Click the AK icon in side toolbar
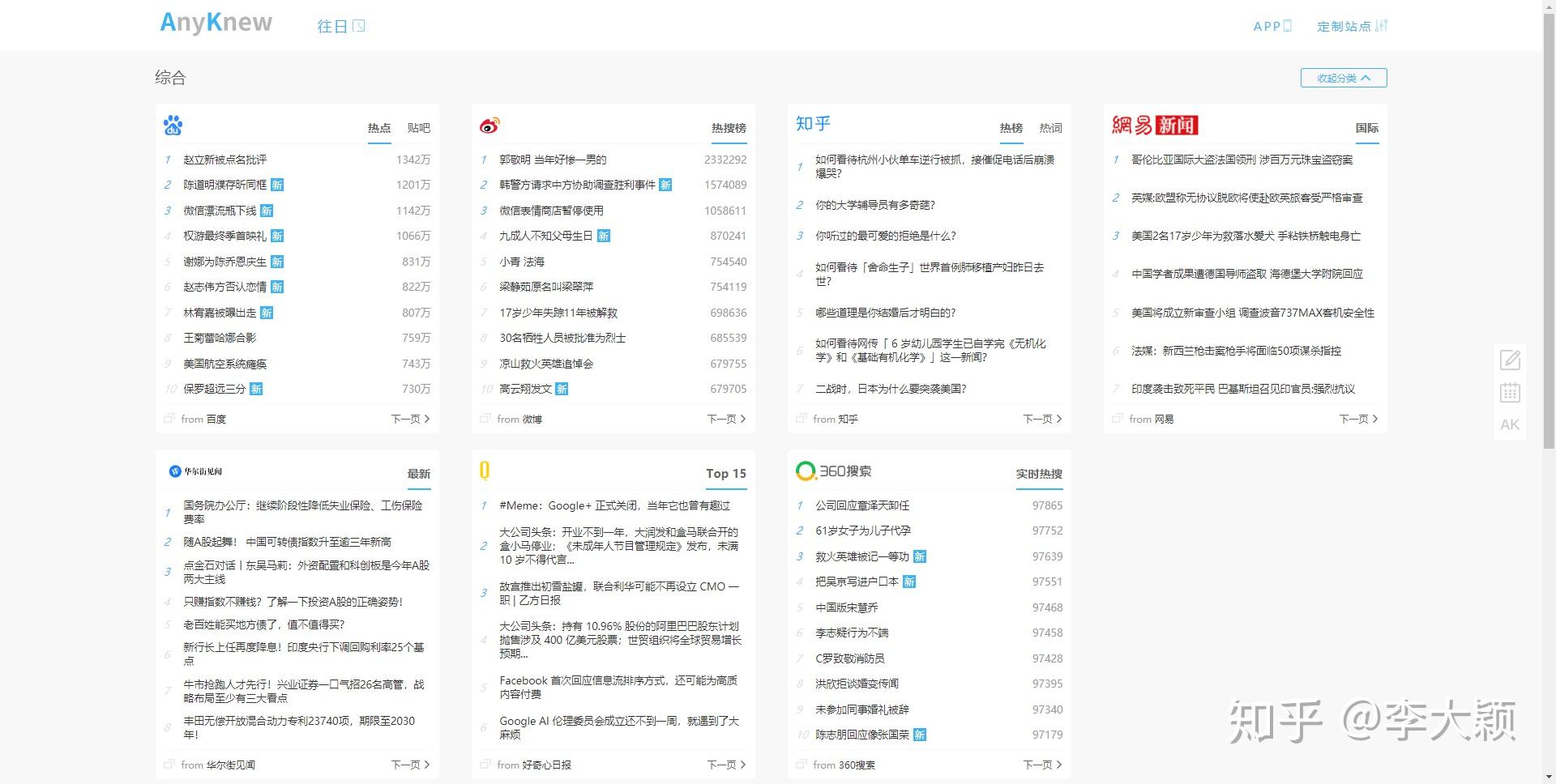The image size is (1556, 784). pyautogui.click(x=1510, y=424)
